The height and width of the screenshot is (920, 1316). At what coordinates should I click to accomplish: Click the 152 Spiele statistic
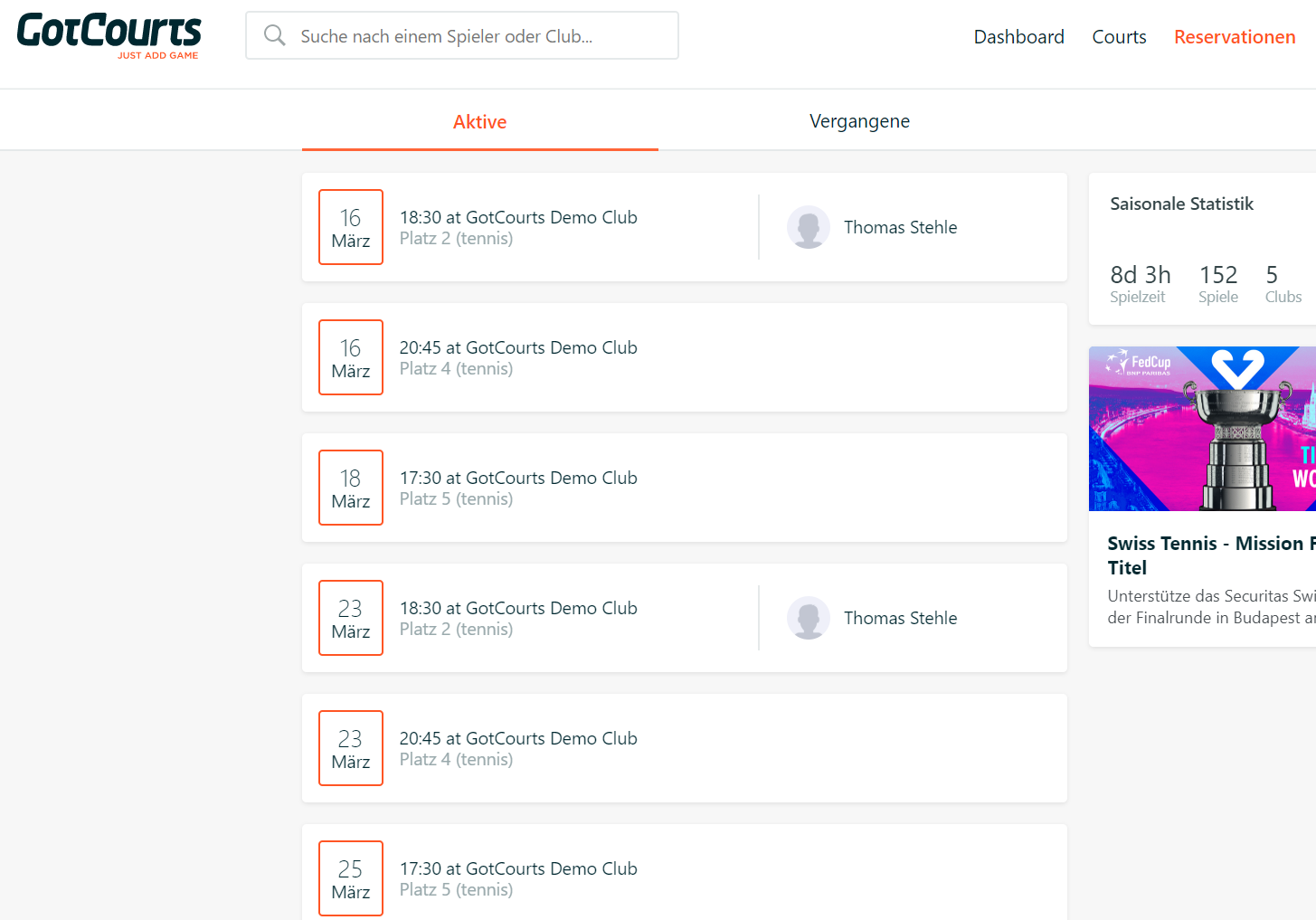tap(1218, 283)
